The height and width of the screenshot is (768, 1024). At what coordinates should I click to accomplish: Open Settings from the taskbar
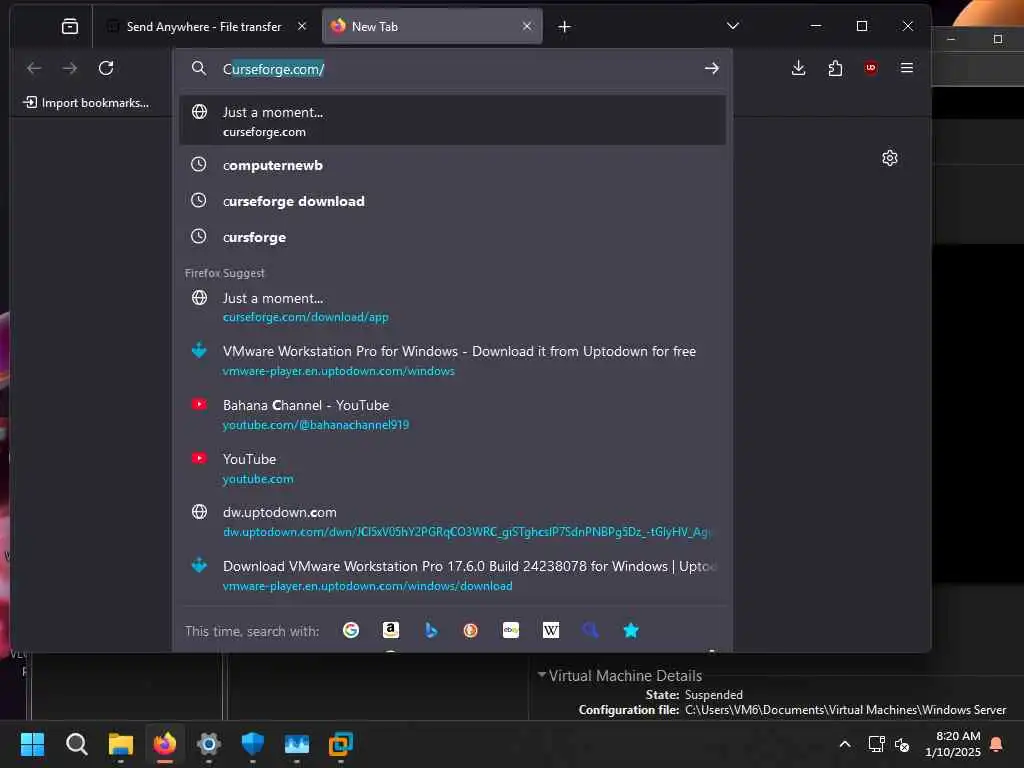pyautogui.click(x=208, y=744)
